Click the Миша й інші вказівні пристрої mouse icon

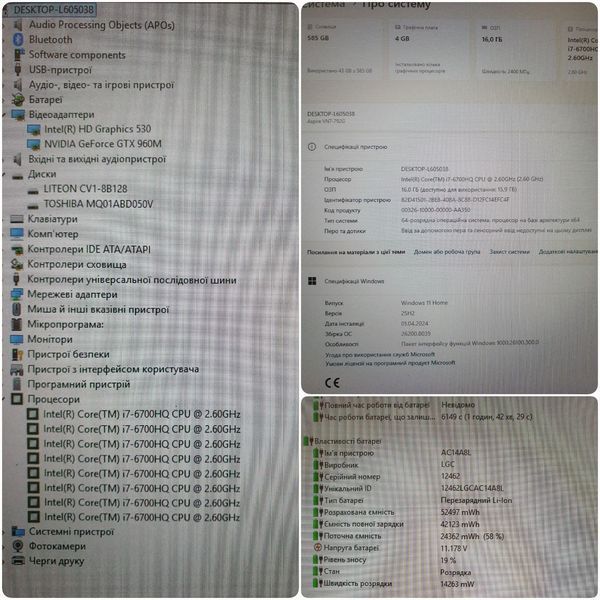pyautogui.click(x=16, y=309)
